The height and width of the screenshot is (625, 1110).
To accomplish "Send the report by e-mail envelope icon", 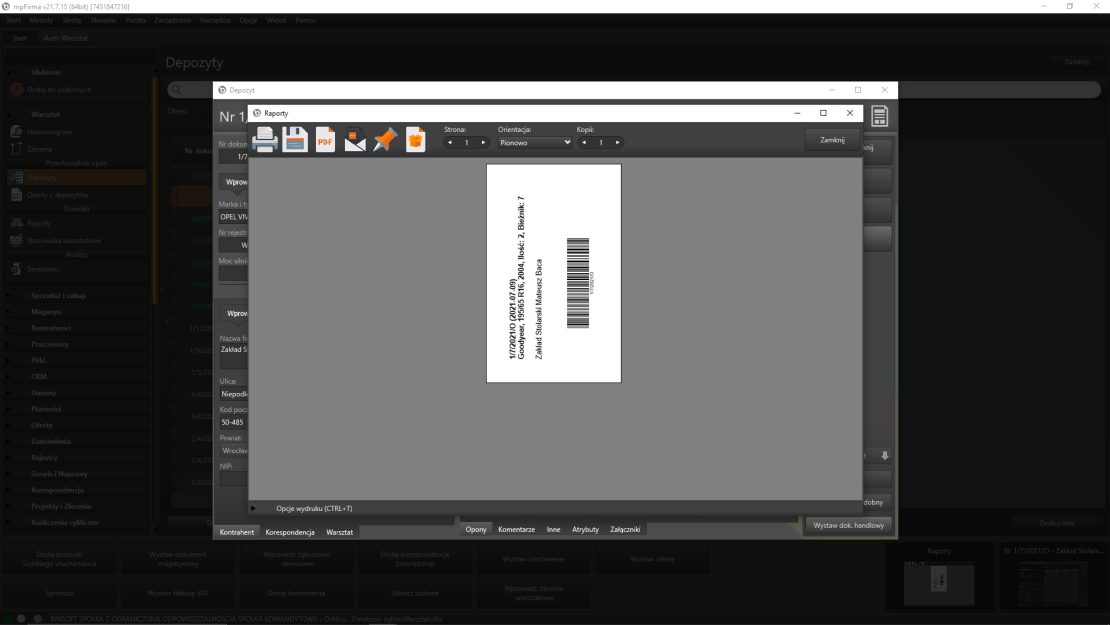I will point(355,139).
